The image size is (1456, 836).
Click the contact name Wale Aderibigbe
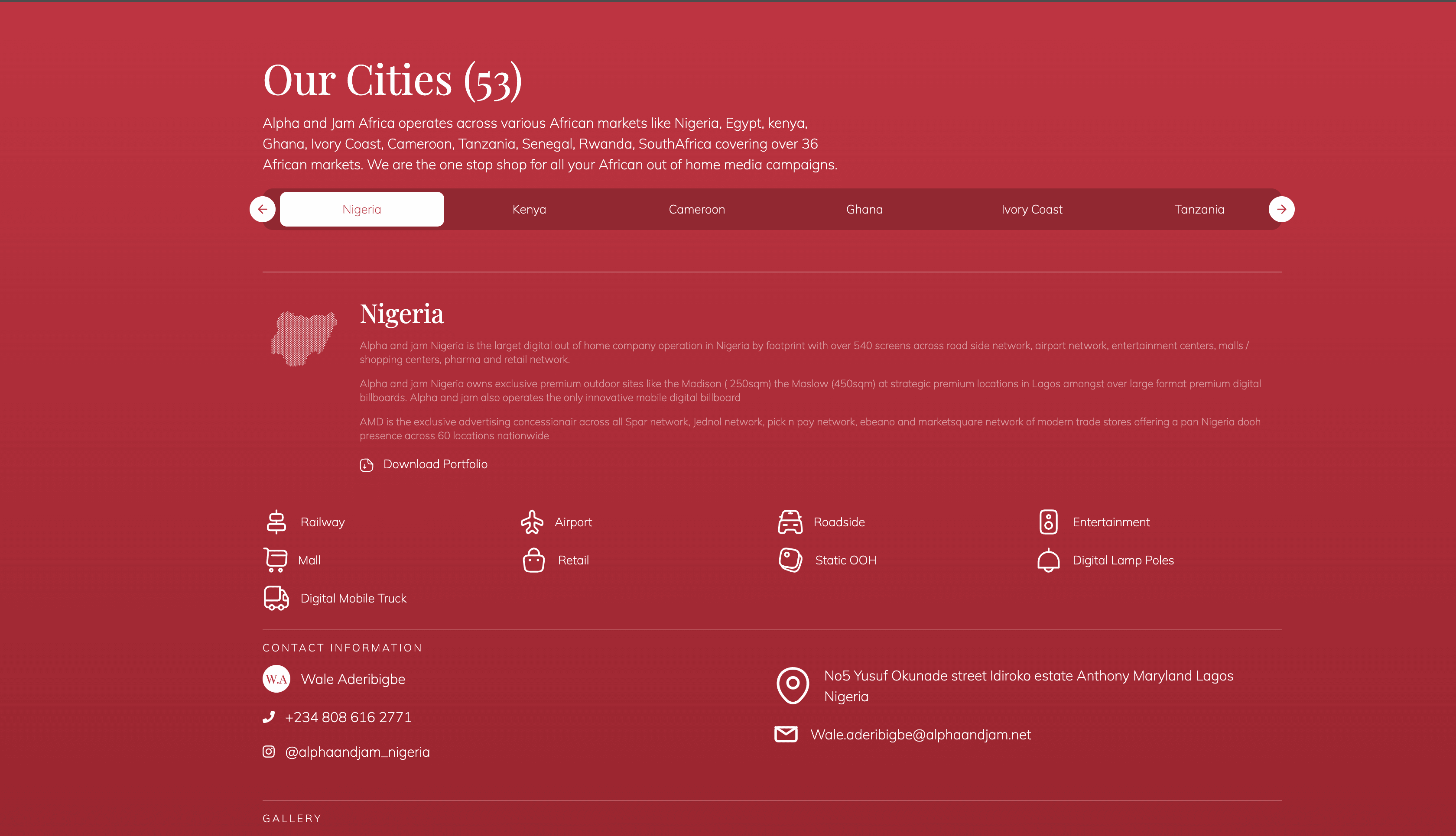(x=353, y=679)
